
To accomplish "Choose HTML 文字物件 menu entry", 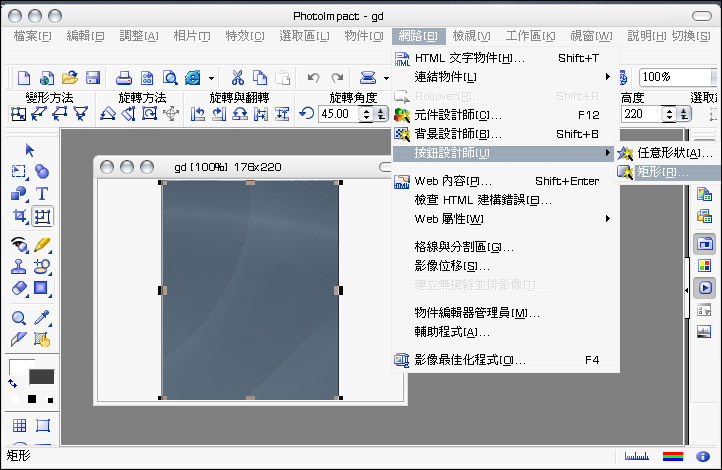I will point(505,58).
